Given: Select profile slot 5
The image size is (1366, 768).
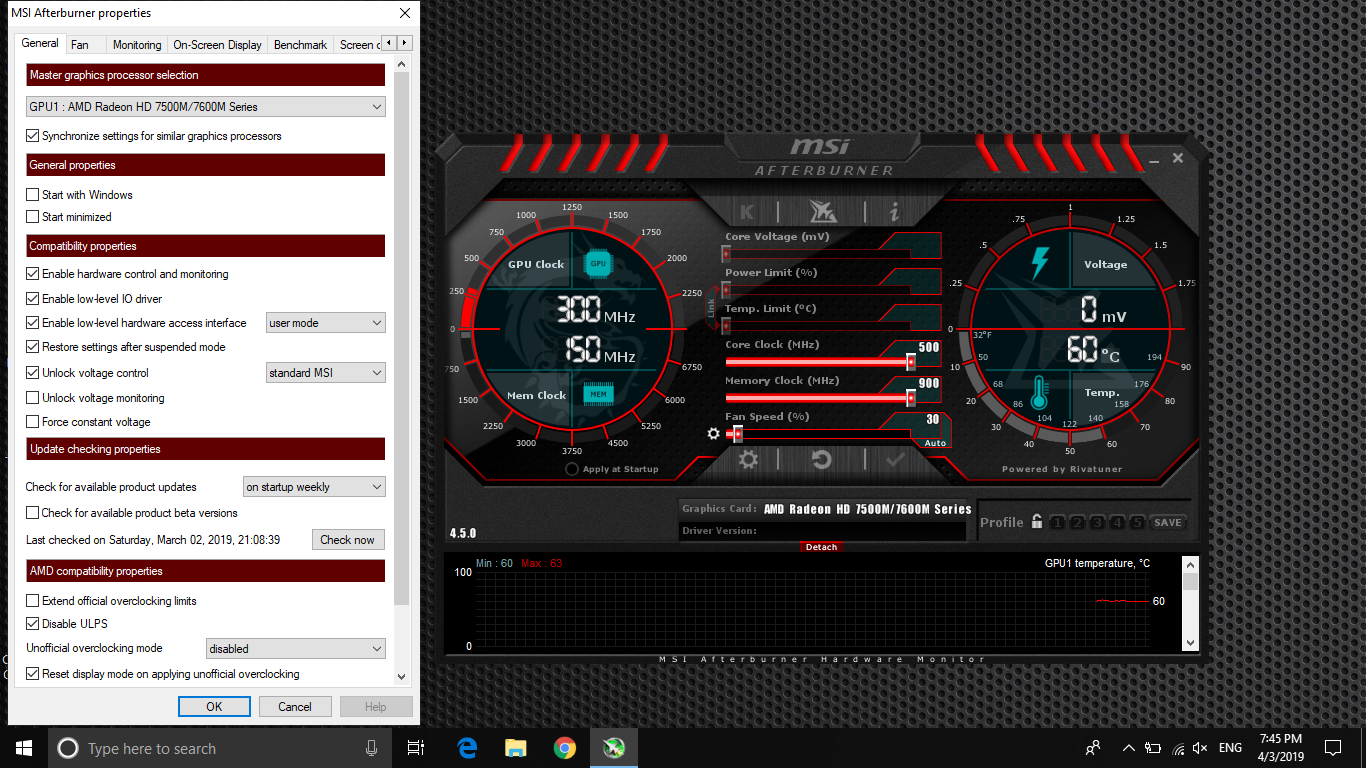Looking at the screenshot, I should pyautogui.click(x=1138, y=522).
